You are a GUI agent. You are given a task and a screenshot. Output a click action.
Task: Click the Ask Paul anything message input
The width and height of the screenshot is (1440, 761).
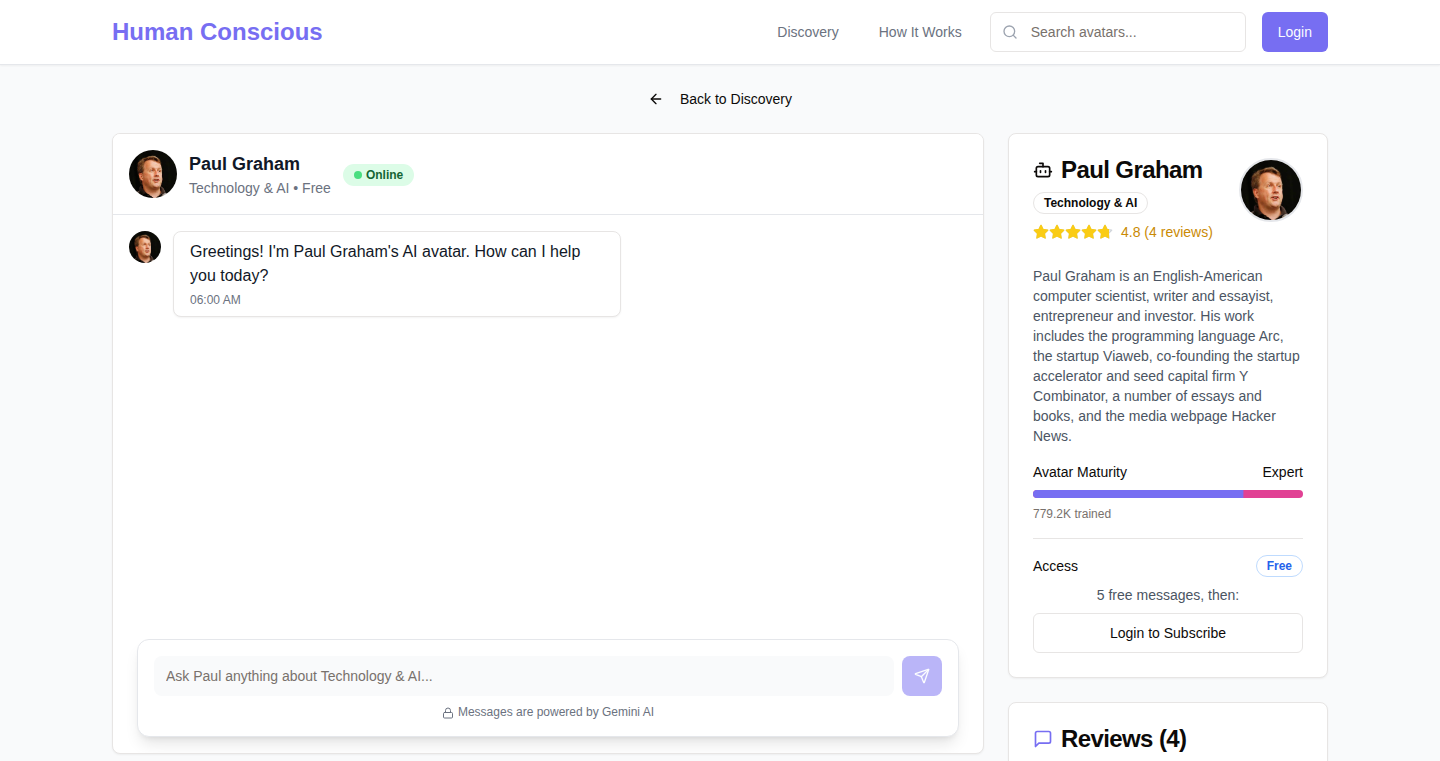coord(524,676)
